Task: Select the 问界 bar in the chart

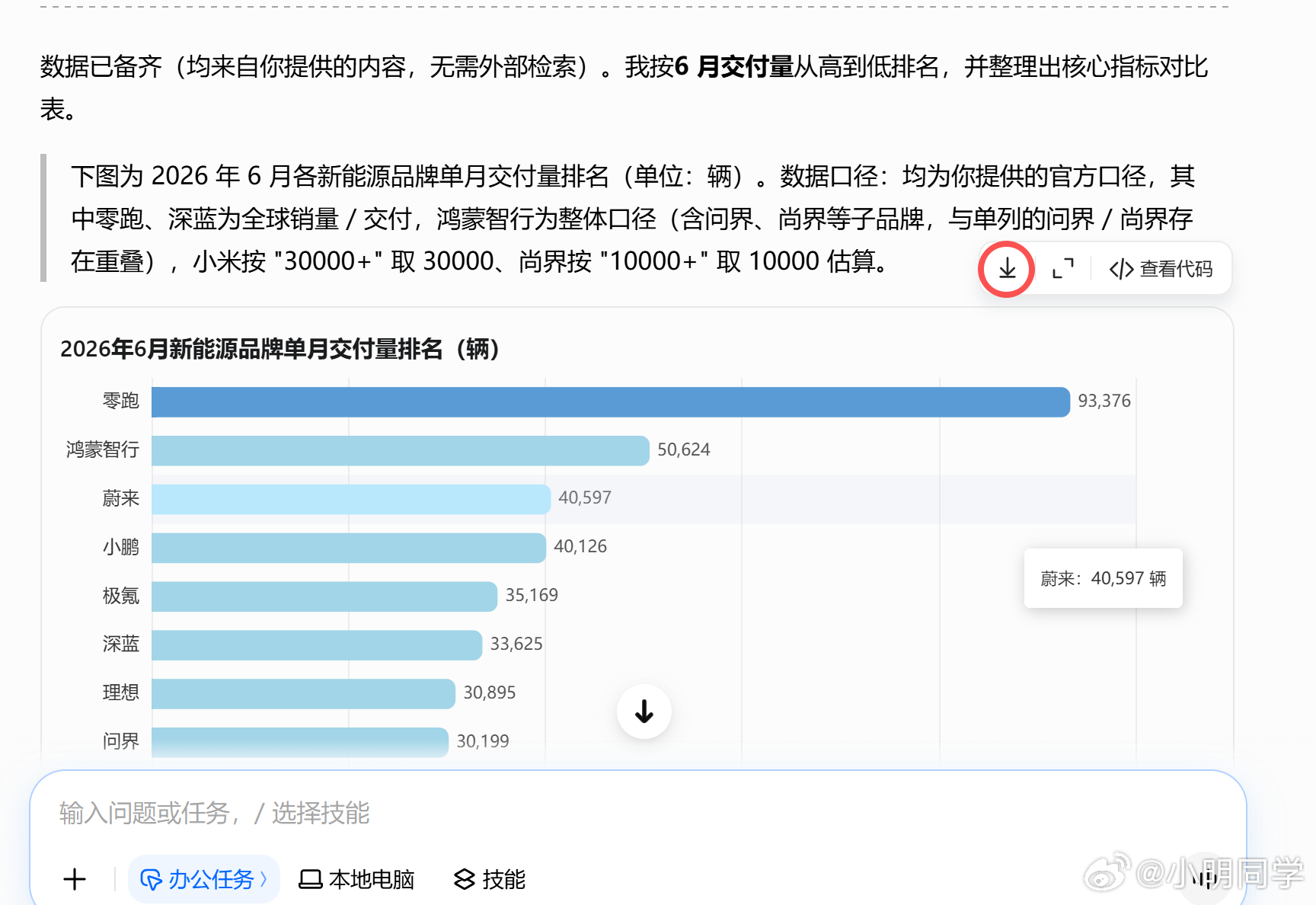Action: pyautogui.click(x=300, y=742)
